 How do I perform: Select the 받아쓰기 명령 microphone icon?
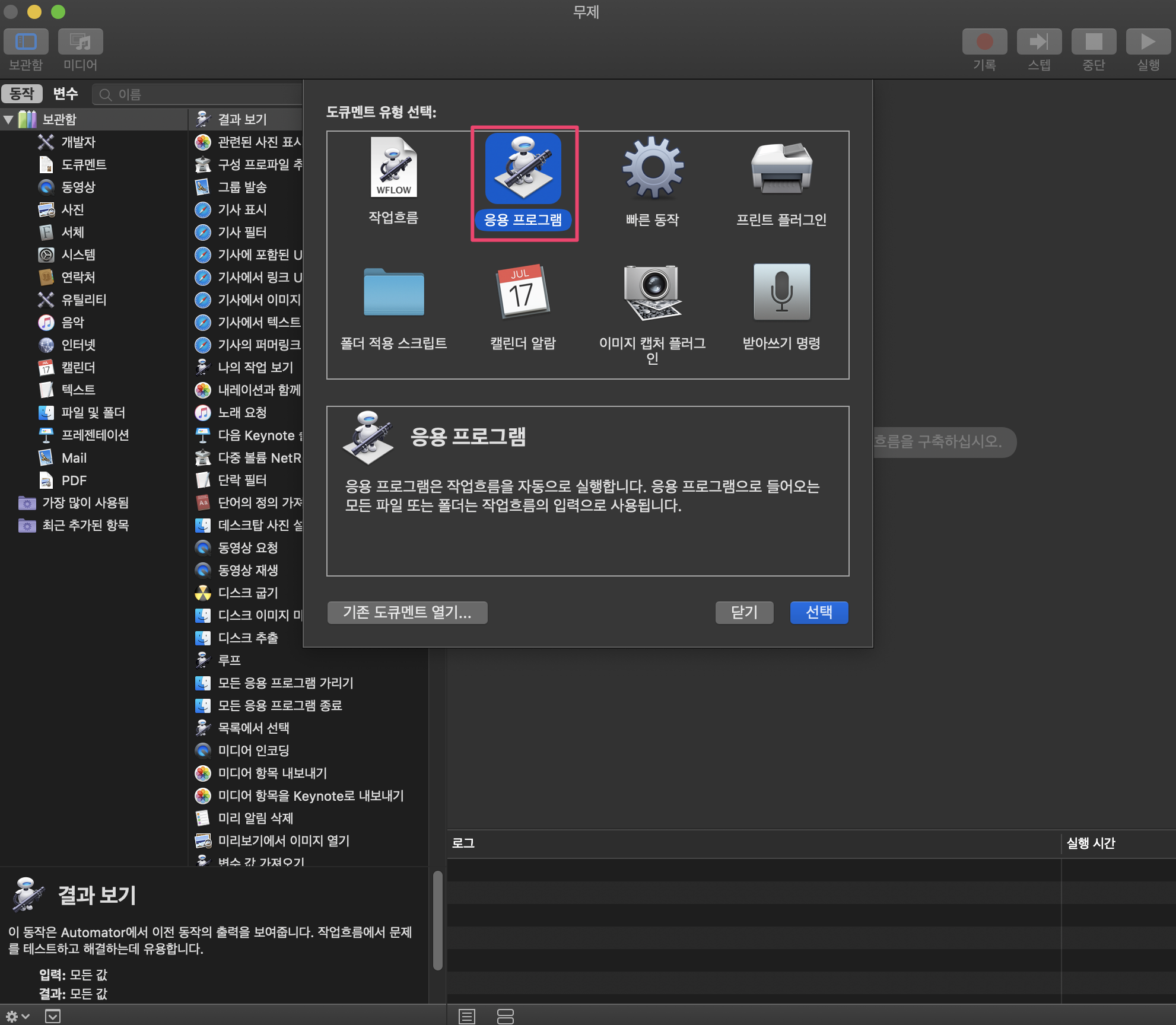coord(781,292)
